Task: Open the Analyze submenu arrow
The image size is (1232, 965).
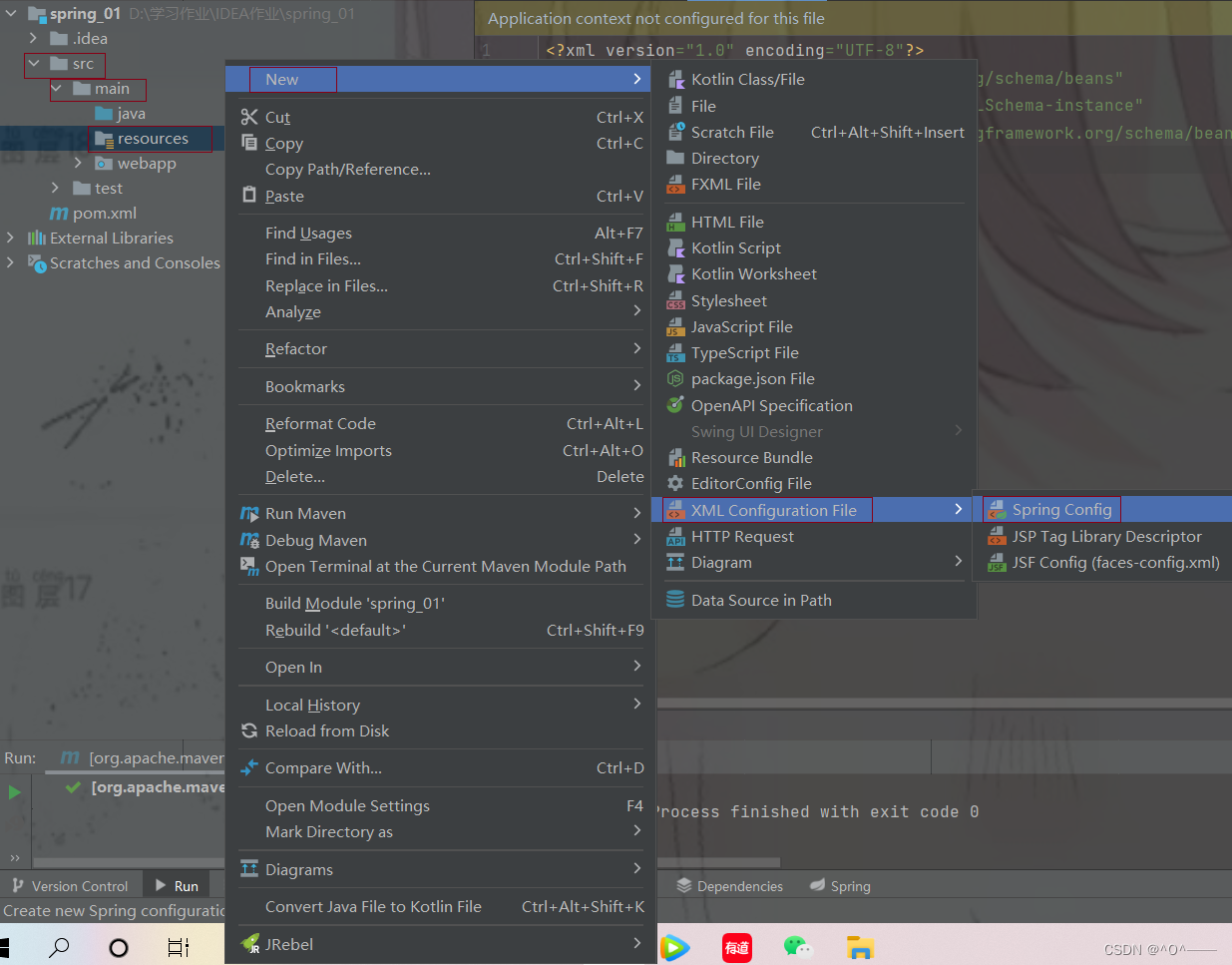Action: (x=636, y=311)
